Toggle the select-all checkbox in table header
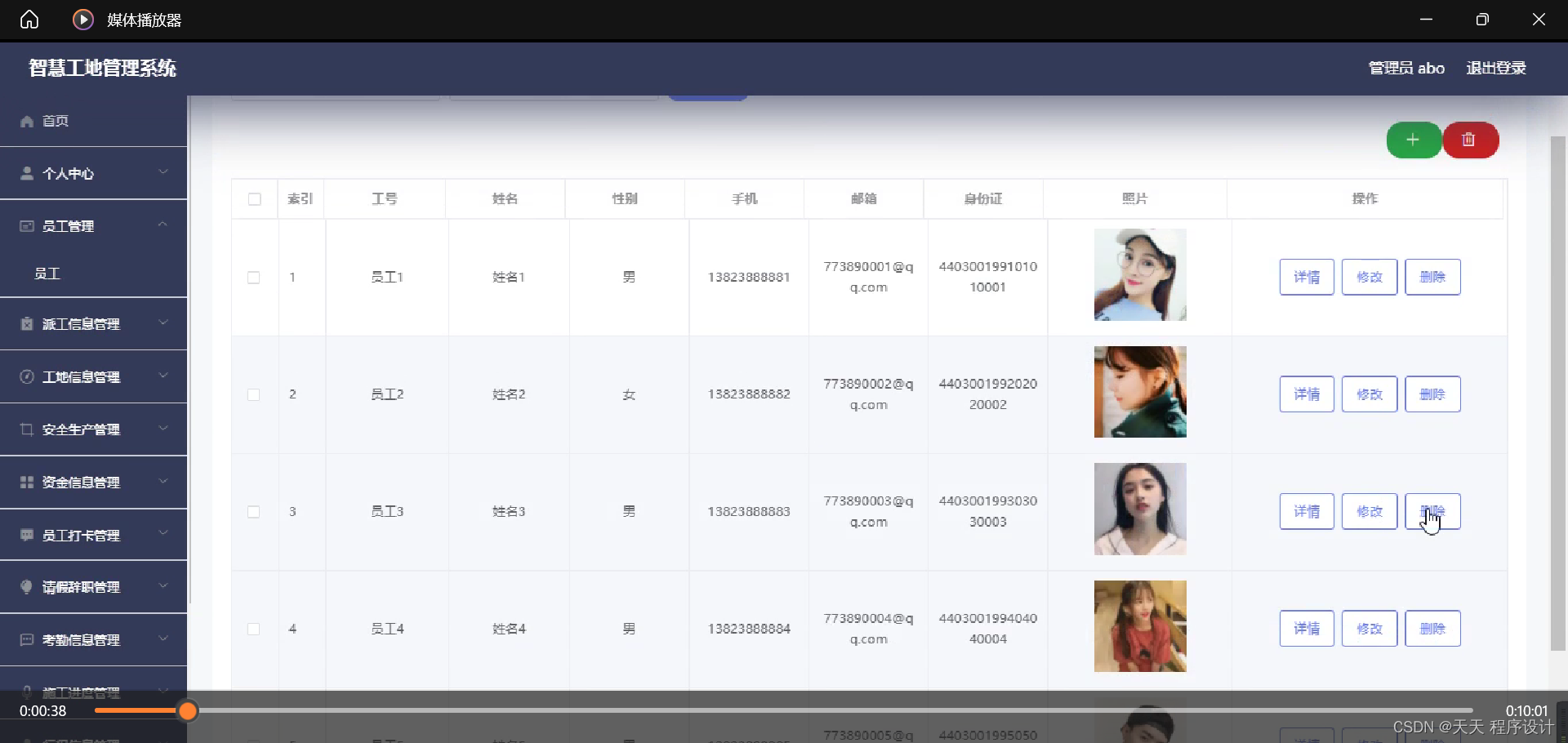Screen dimensions: 1568x743 [x=255, y=199]
